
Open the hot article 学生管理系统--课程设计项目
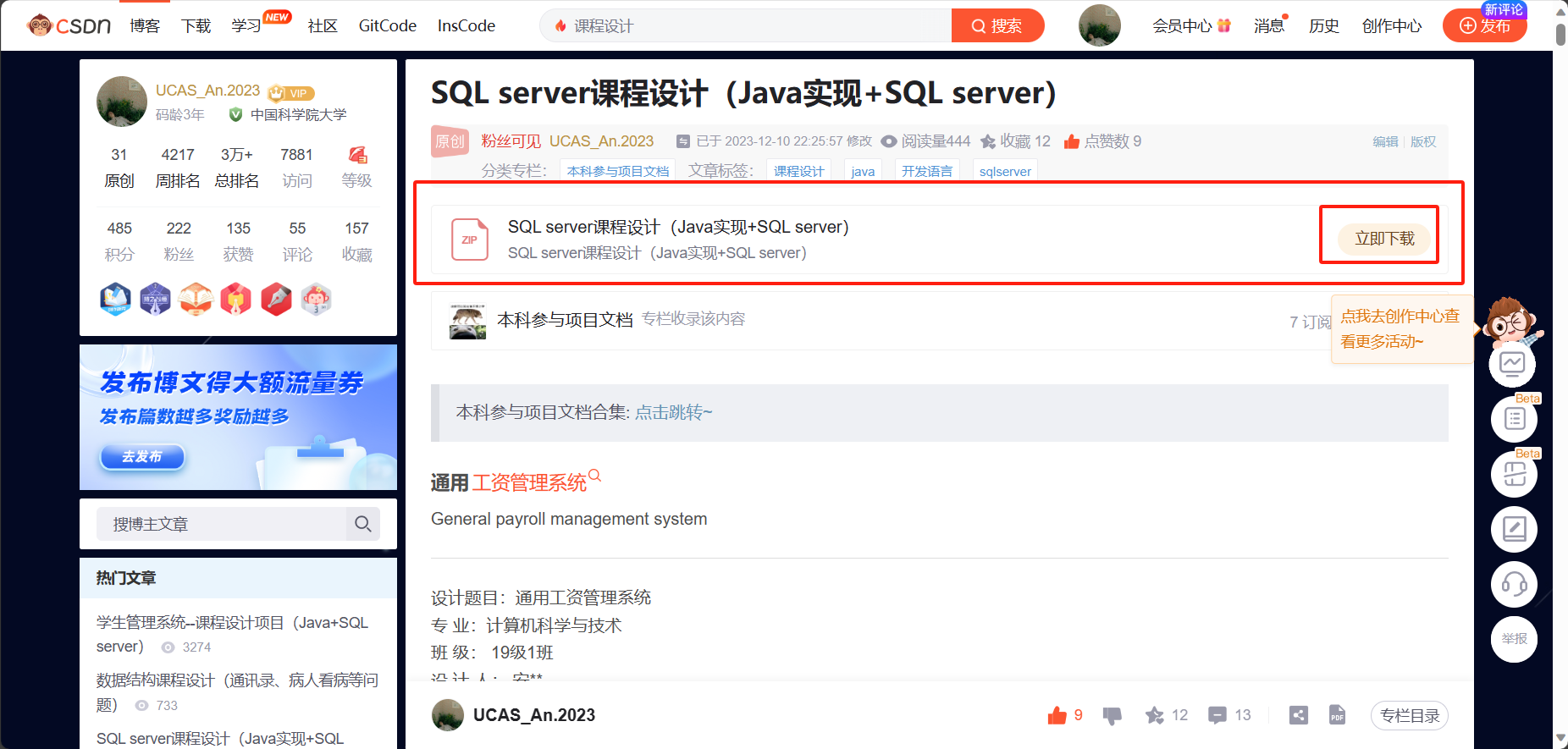(x=232, y=634)
